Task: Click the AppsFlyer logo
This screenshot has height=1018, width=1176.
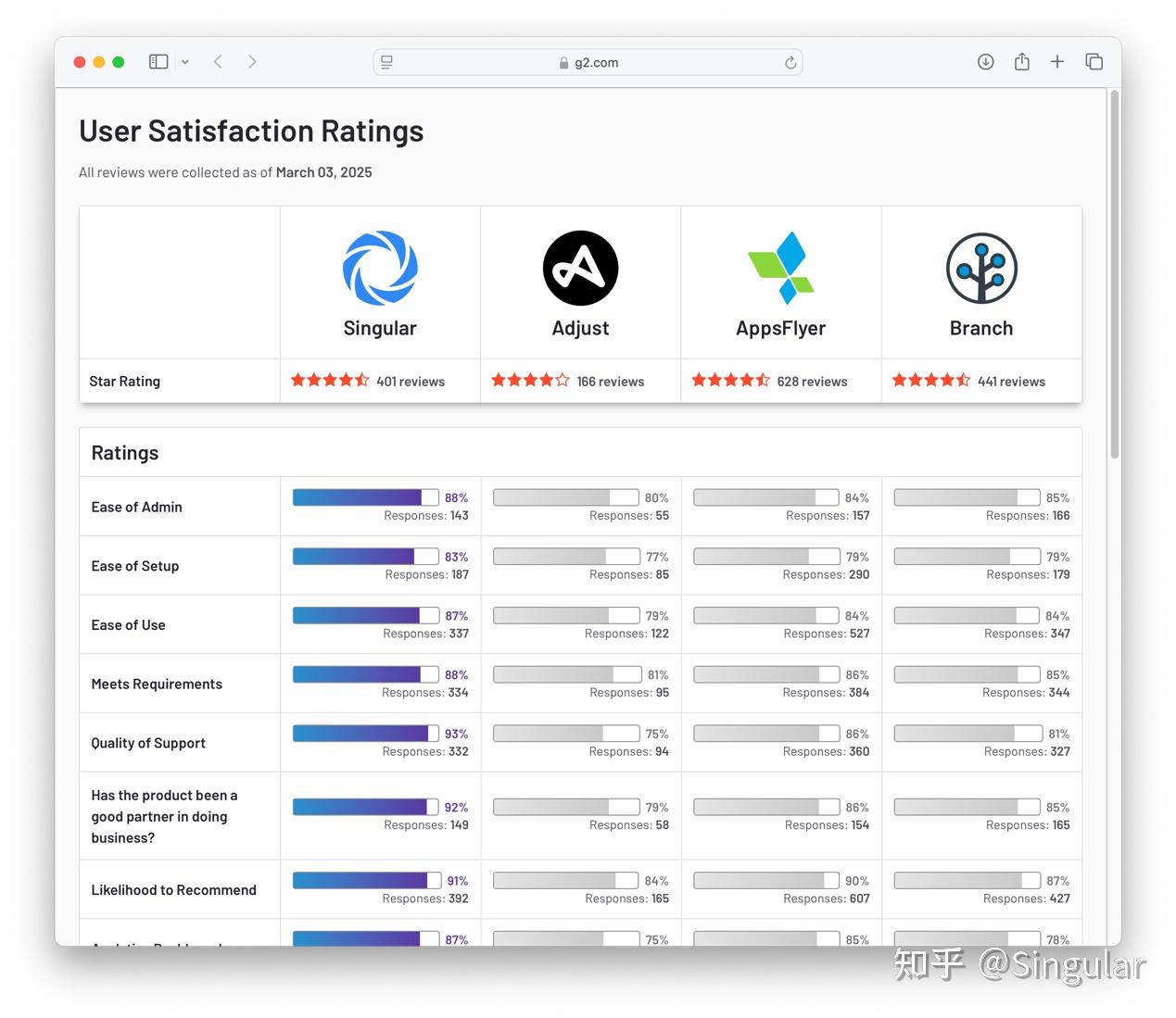Action: pyautogui.click(x=781, y=268)
